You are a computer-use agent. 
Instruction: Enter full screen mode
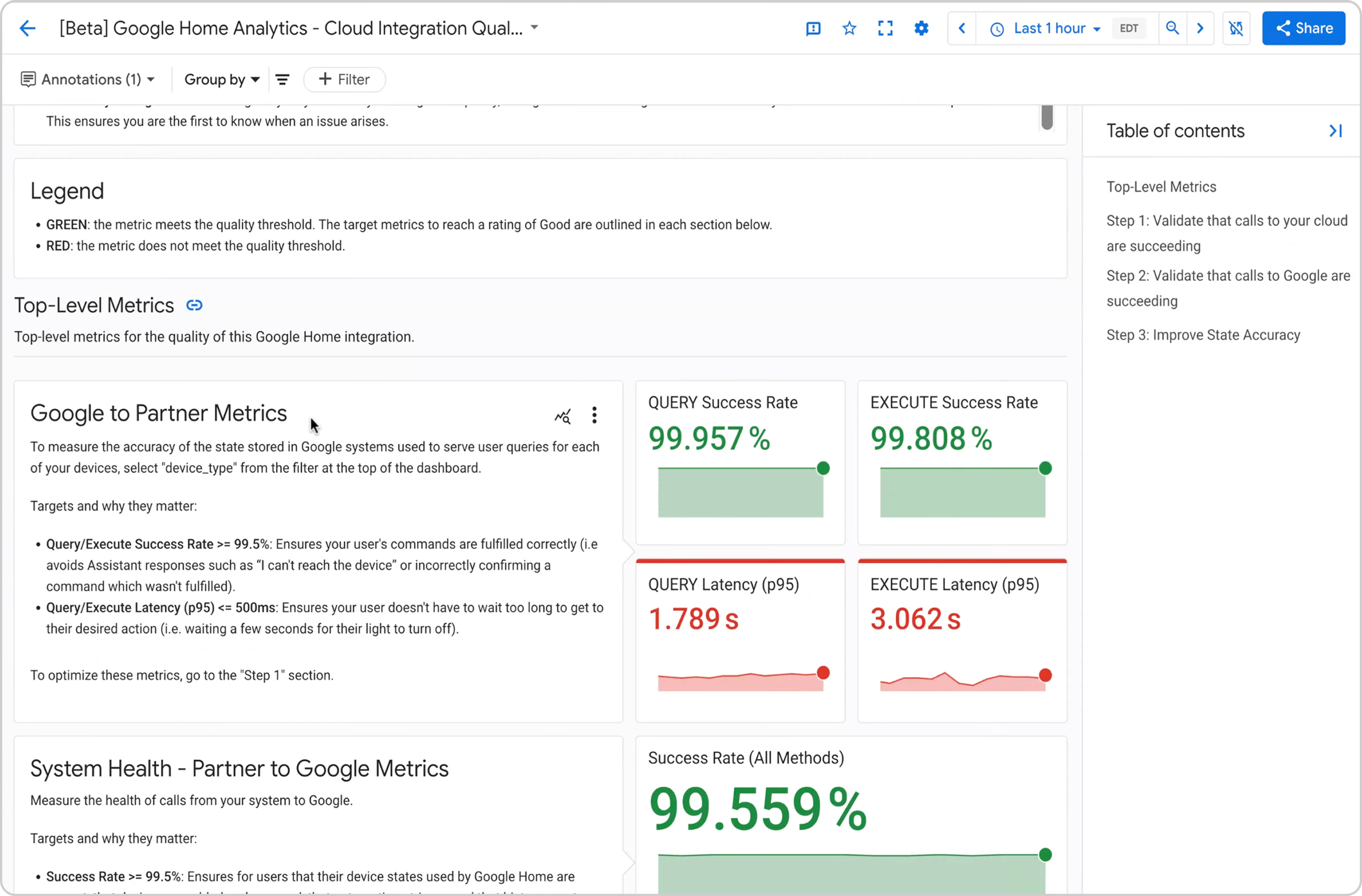(x=885, y=28)
